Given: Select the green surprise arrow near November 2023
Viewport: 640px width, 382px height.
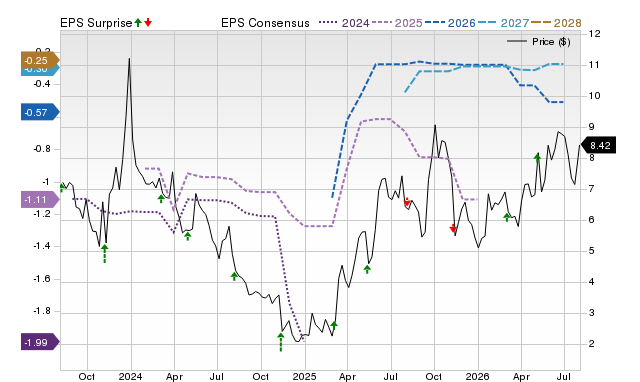Looking at the screenshot, I should coord(104,253).
